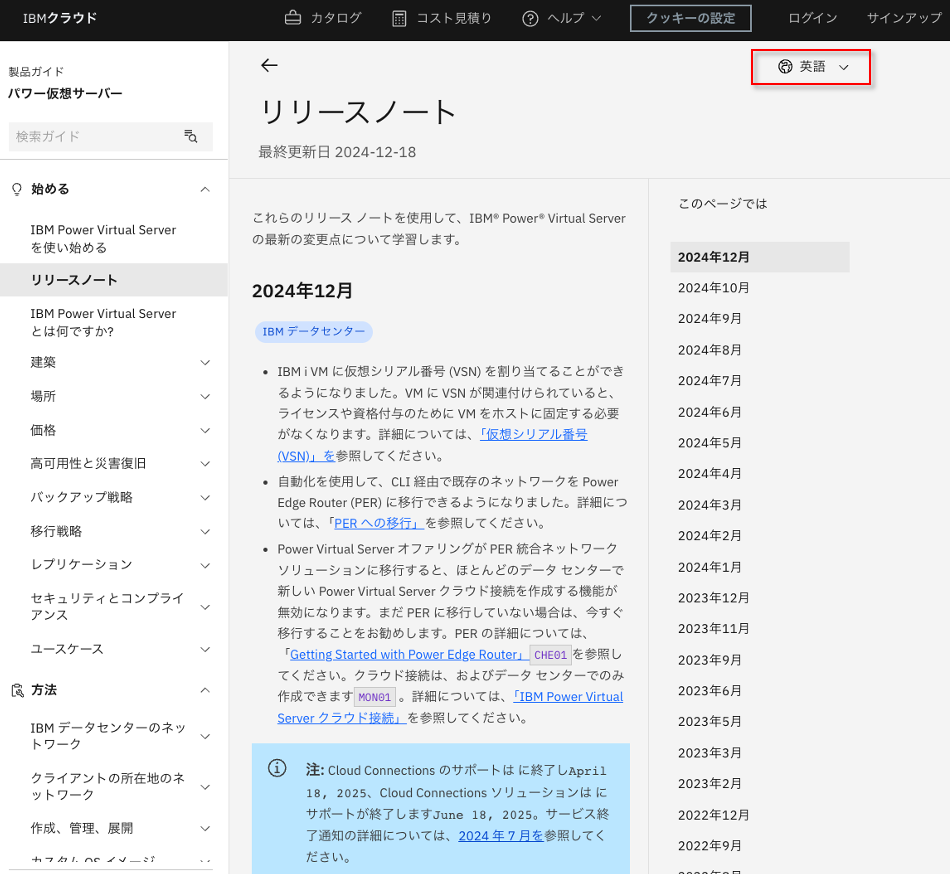The image size is (950, 874).
Task: Click in the 検索ガイド search field
Action: coord(111,136)
